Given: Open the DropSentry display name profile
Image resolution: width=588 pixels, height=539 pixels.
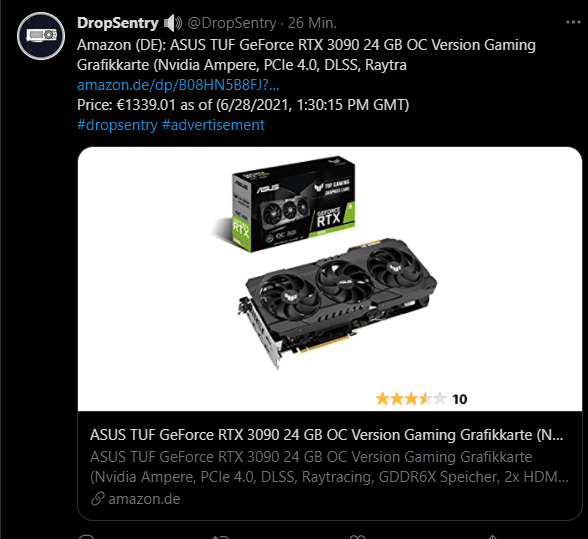Looking at the screenshot, I should [118, 23].
